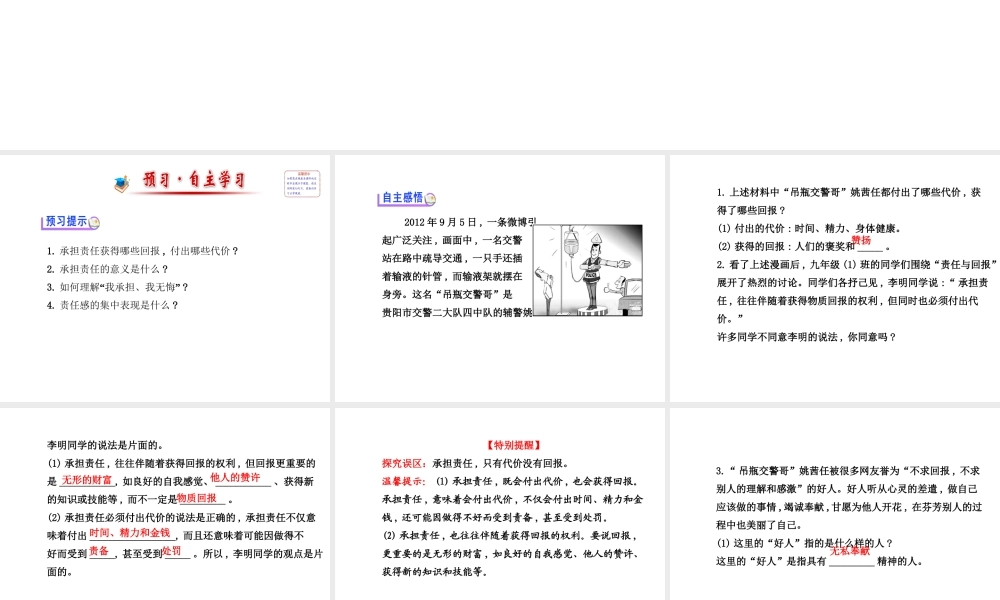
Task: Select the 预习·自主学习 slide title
Action: point(194,180)
